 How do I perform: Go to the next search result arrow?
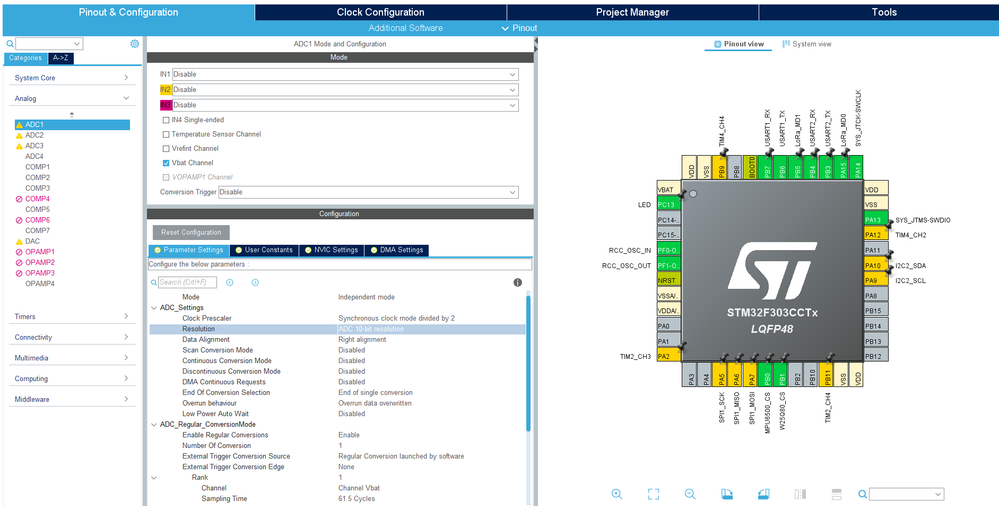coord(255,282)
